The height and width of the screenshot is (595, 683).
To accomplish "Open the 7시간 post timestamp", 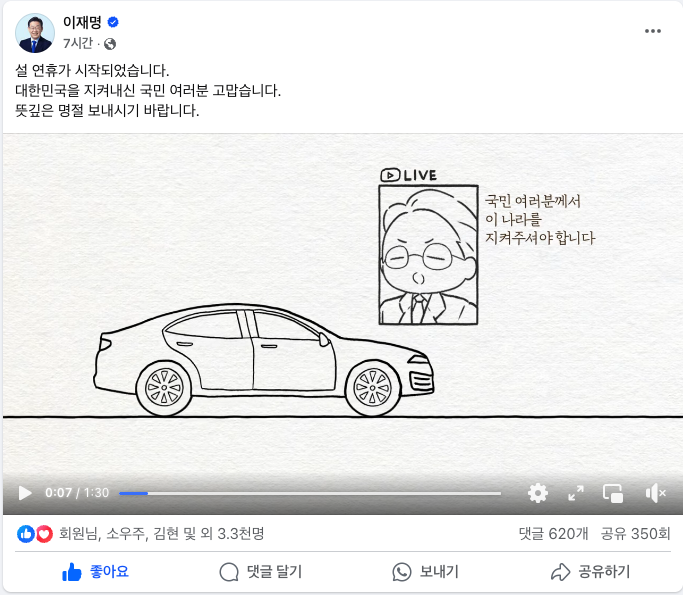I will tap(78, 43).
